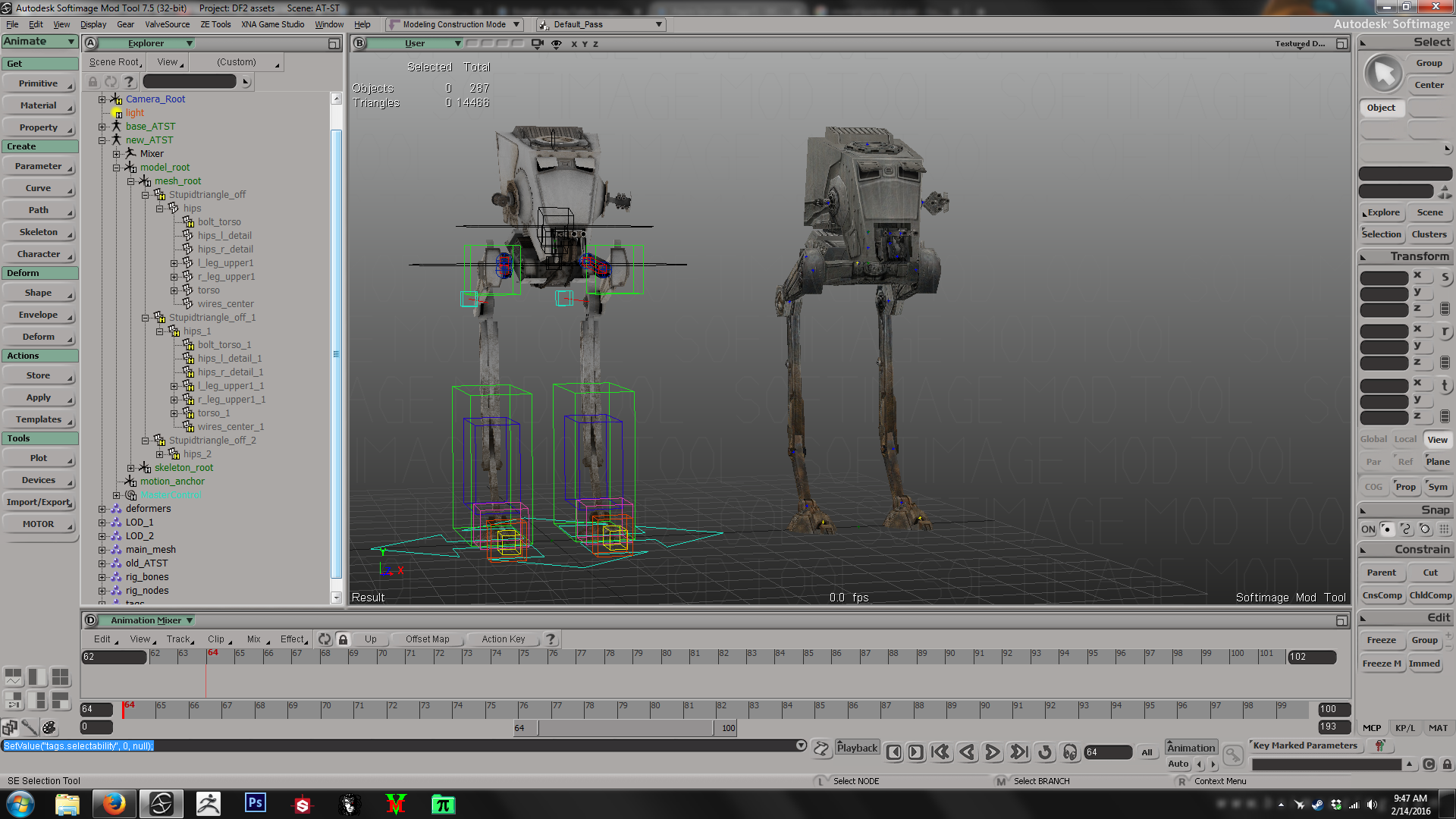Screen dimensions: 1456x819
Task: Expand the Camera_Root tree node
Action: [102, 99]
